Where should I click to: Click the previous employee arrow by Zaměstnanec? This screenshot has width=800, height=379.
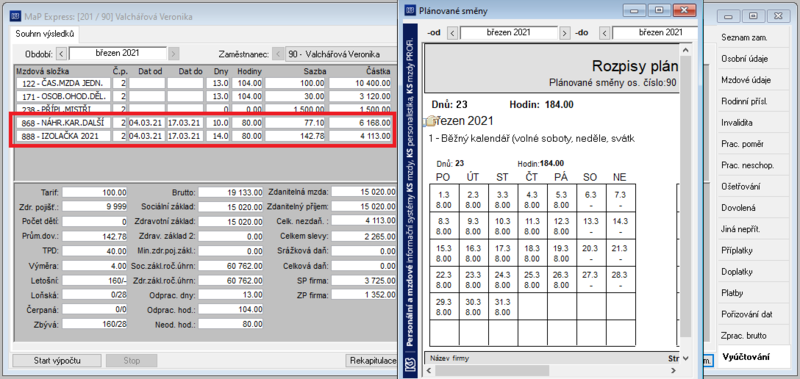tap(278, 54)
